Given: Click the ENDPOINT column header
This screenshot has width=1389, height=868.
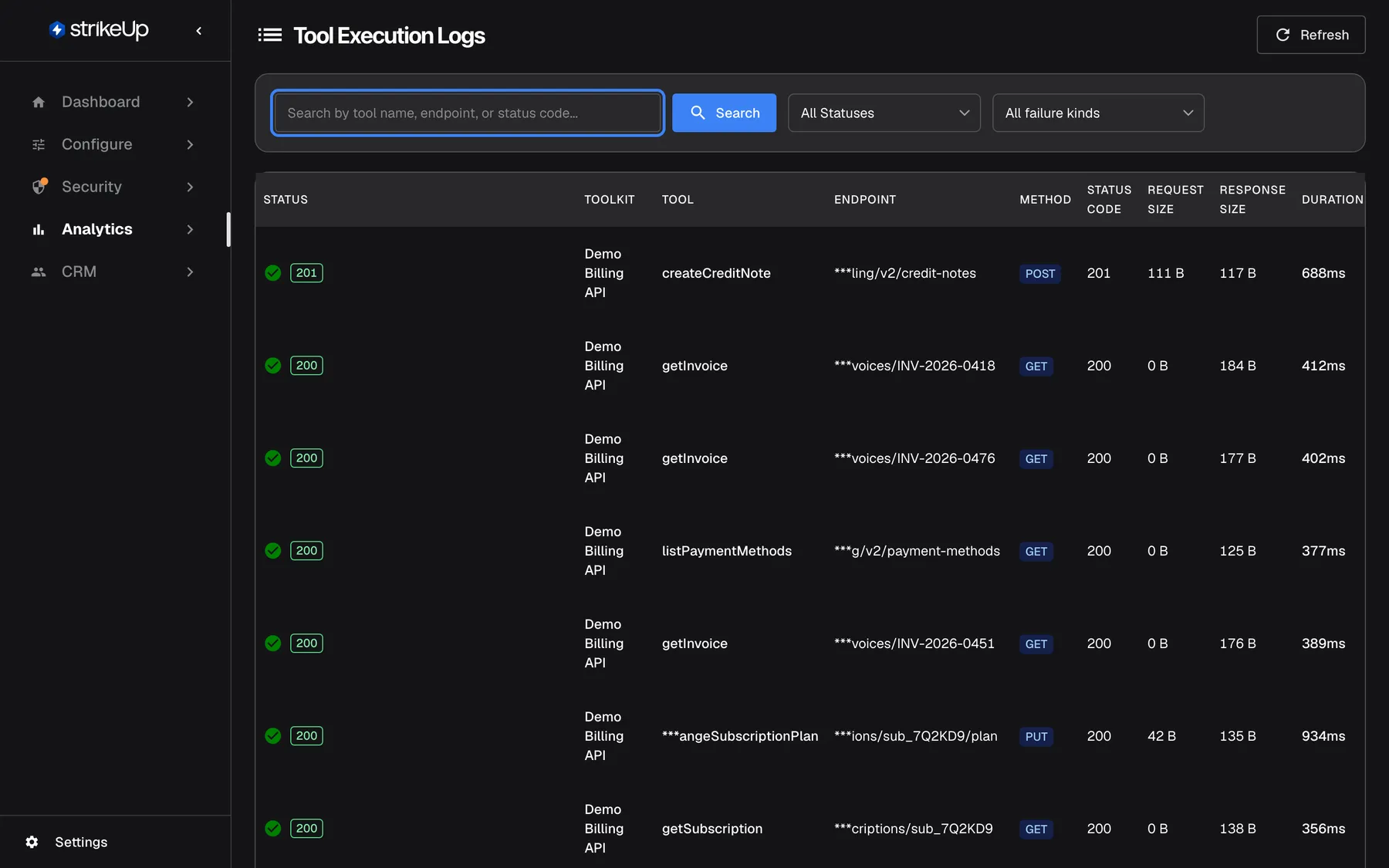Looking at the screenshot, I should tap(865, 199).
